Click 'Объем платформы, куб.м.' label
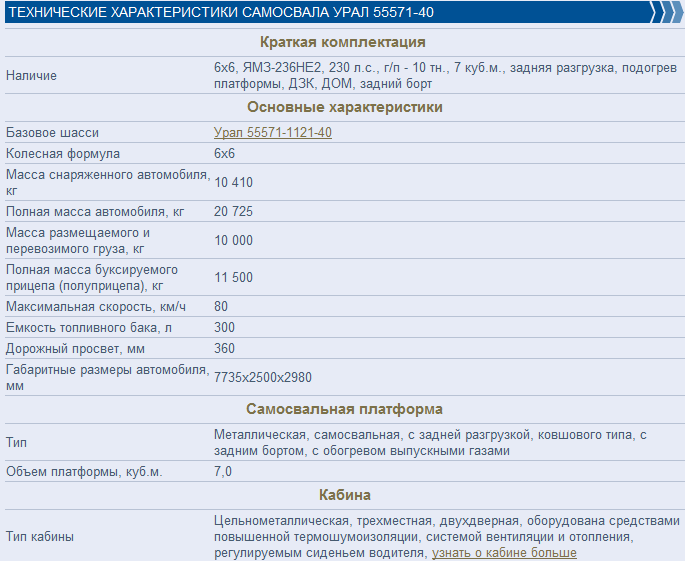Viewport: 685px width, 561px height. pyautogui.click(x=84, y=472)
